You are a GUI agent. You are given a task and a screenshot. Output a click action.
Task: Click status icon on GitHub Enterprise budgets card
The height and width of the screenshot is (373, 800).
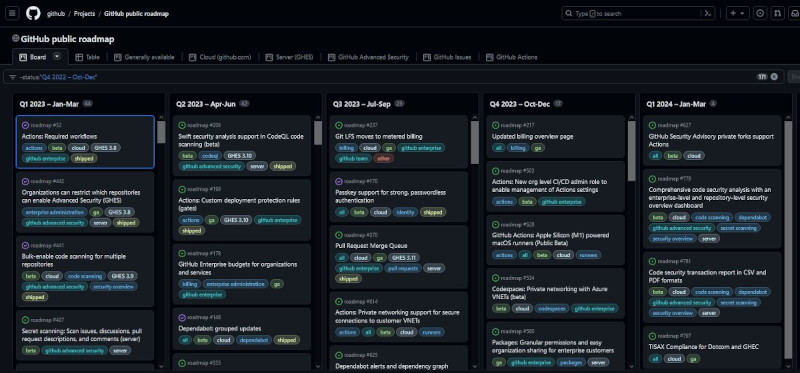182,253
